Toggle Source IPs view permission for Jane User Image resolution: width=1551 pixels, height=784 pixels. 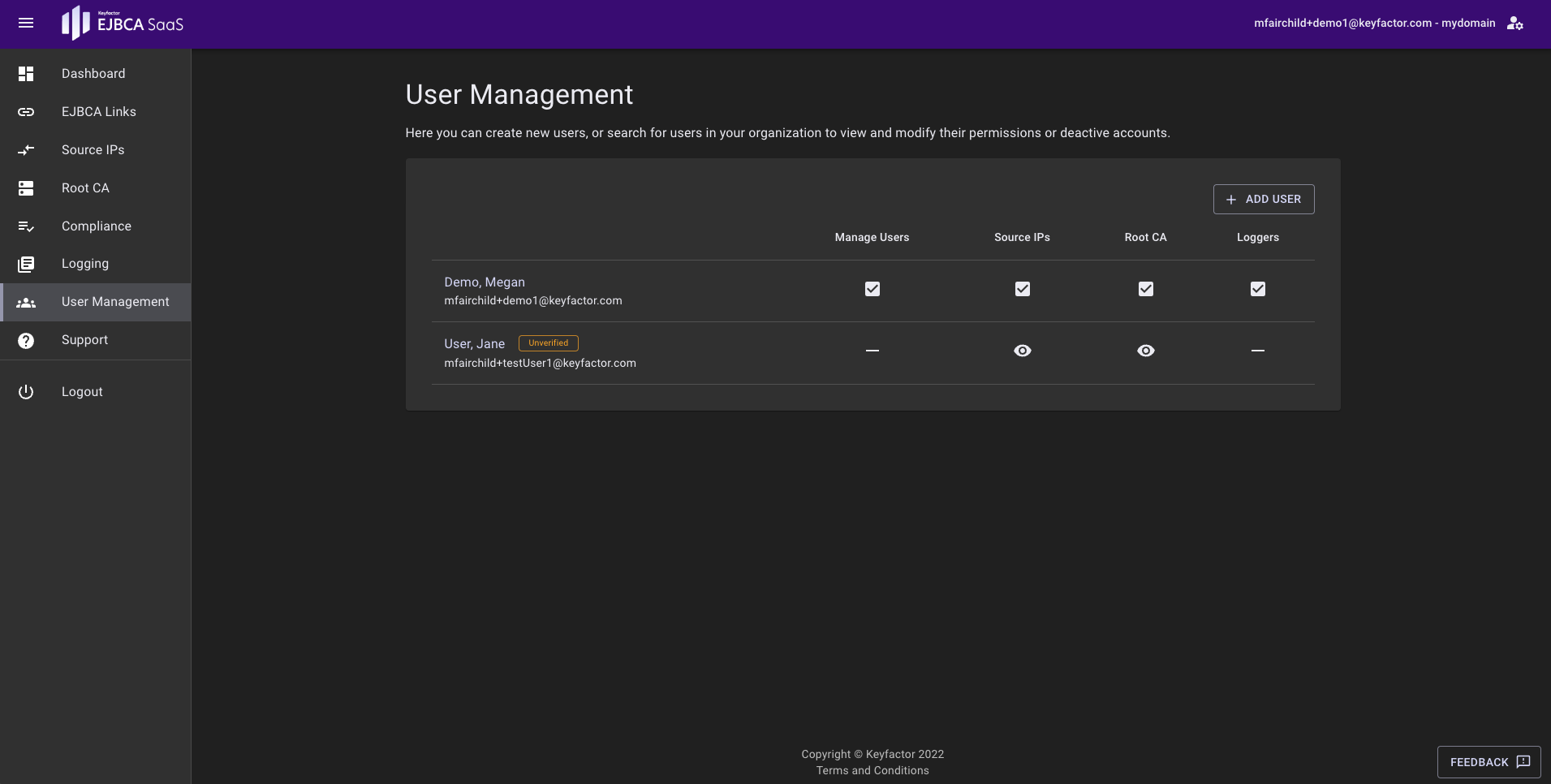point(1023,351)
